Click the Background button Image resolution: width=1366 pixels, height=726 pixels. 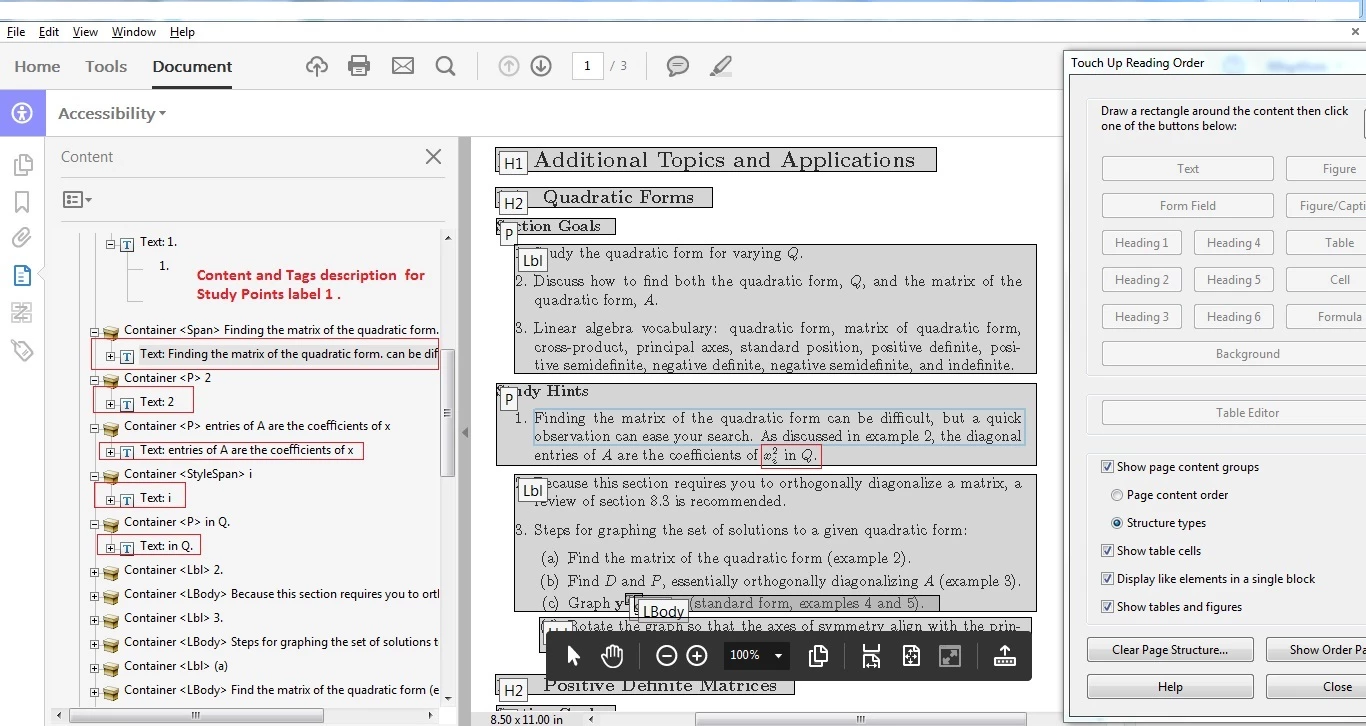point(1247,353)
